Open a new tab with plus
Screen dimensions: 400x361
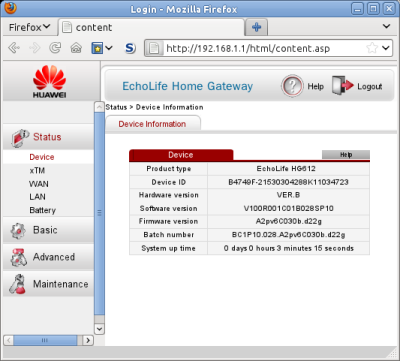tap(256, 27)
